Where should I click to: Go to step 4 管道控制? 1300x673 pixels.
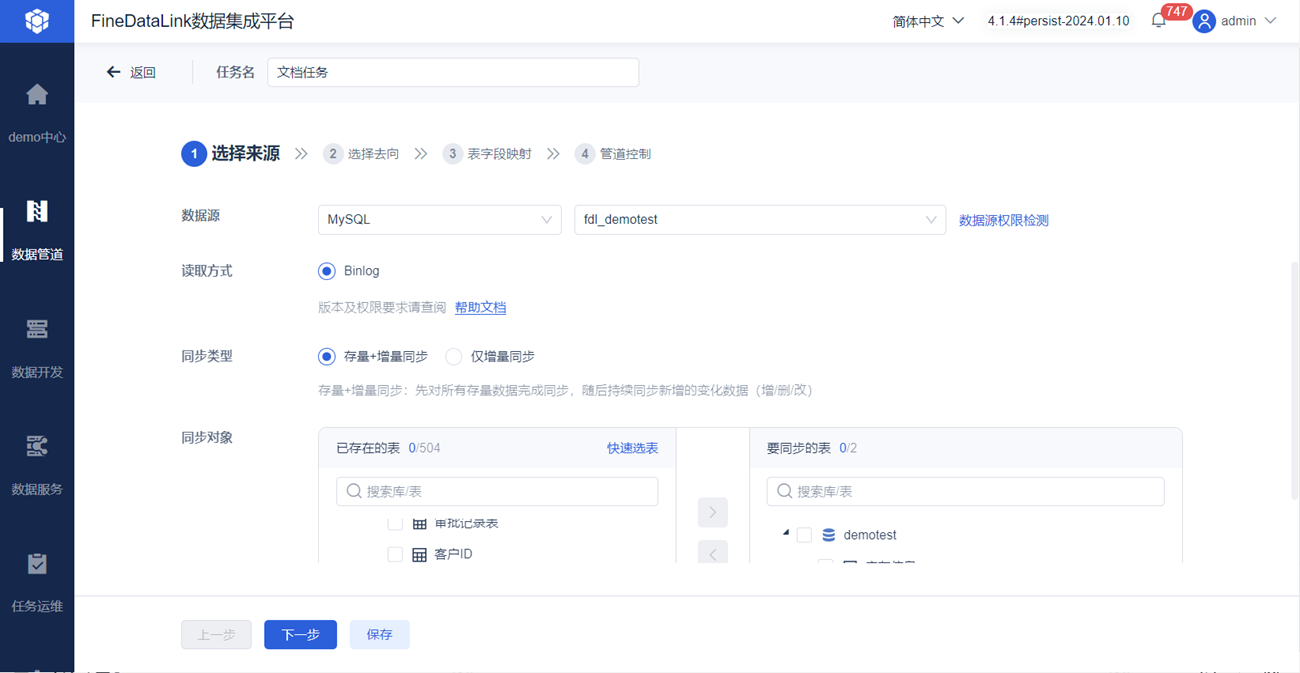coord(613,154)
